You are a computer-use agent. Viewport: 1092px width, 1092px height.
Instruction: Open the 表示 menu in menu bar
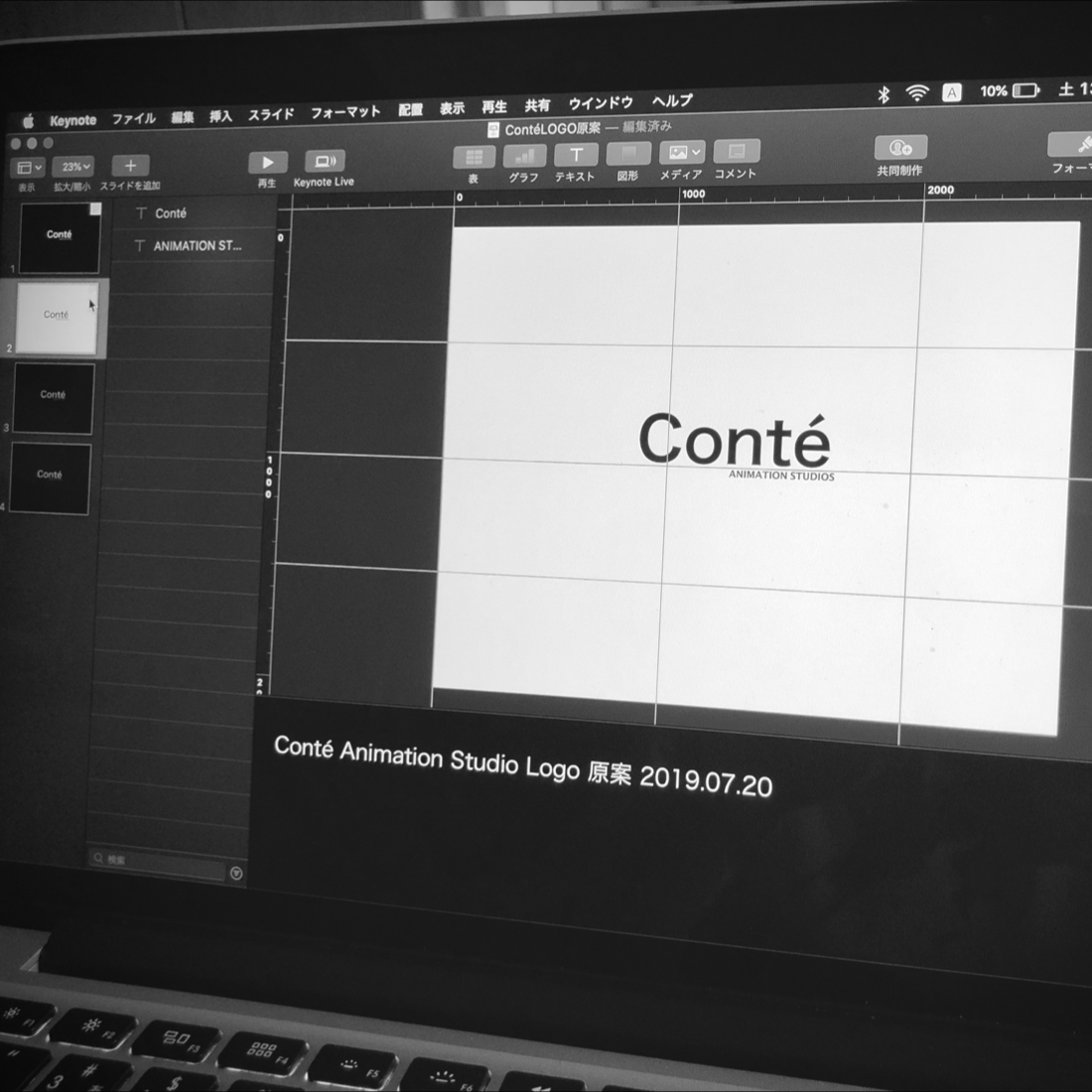tap(452, 108)
